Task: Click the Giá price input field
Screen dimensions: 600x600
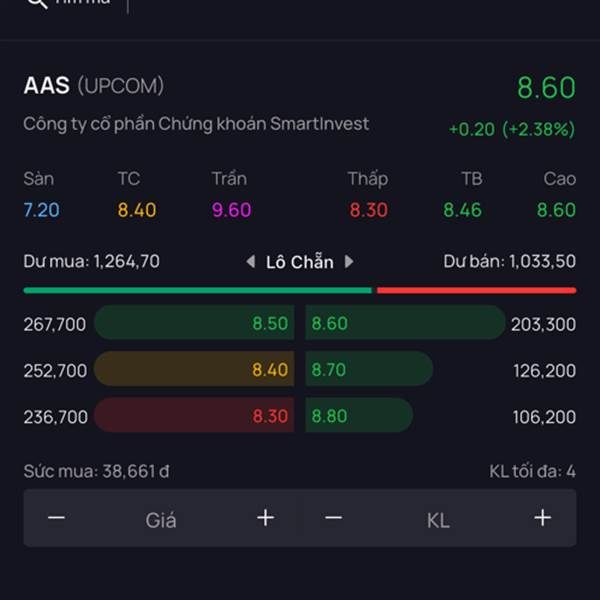Action: 161,519
